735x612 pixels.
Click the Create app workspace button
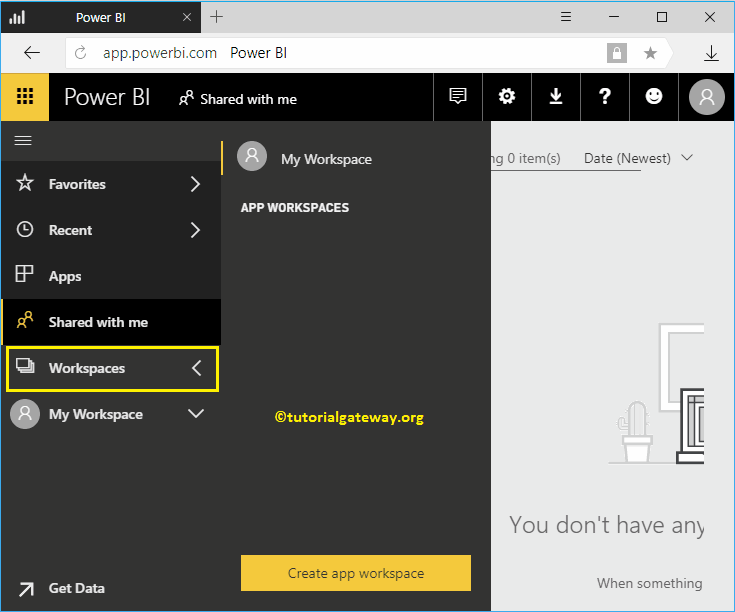(356, 573)
